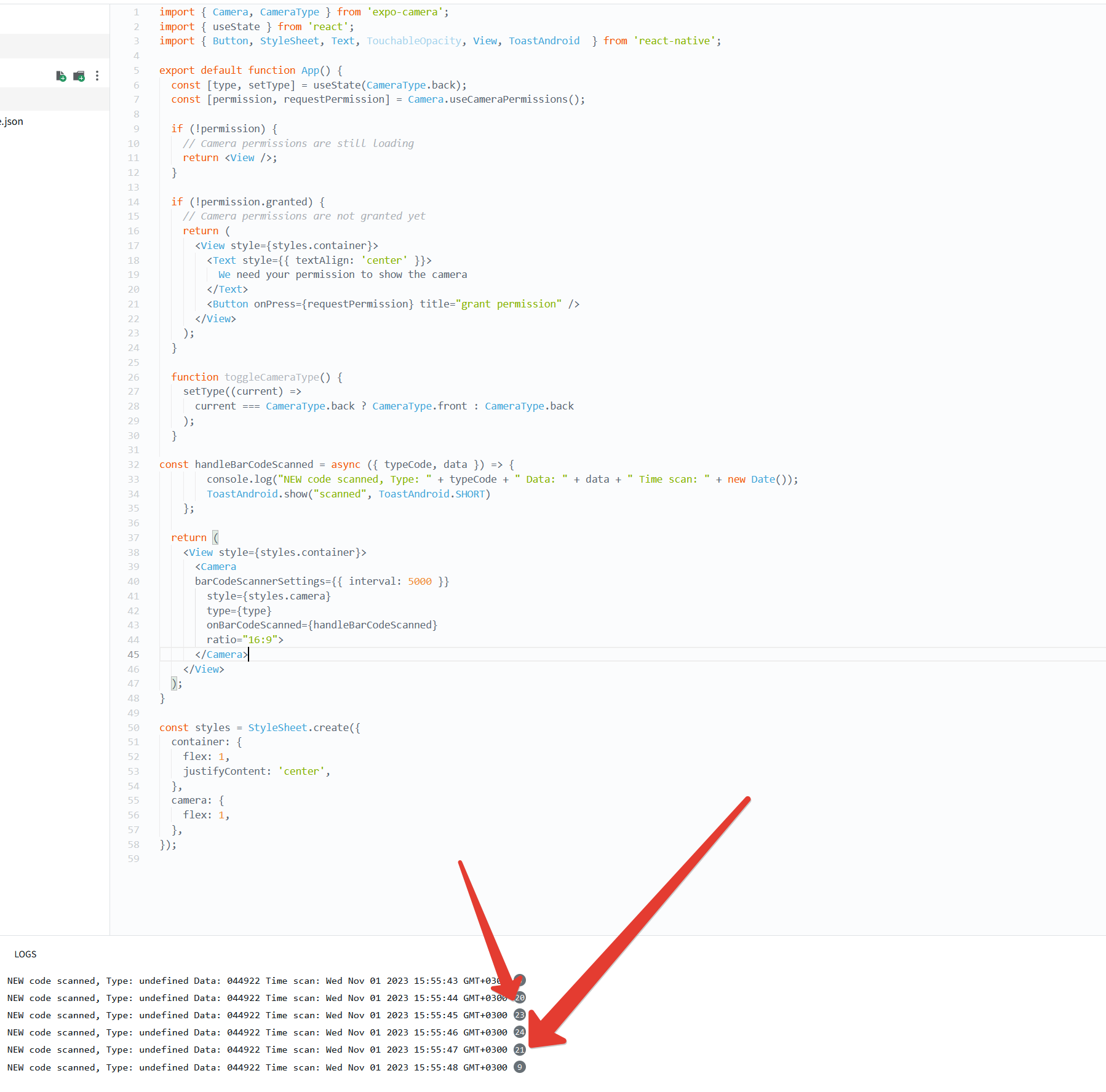Click line number 45 in the editor gutter
The image size is (1106, 1092).
(x=133, y=654)
